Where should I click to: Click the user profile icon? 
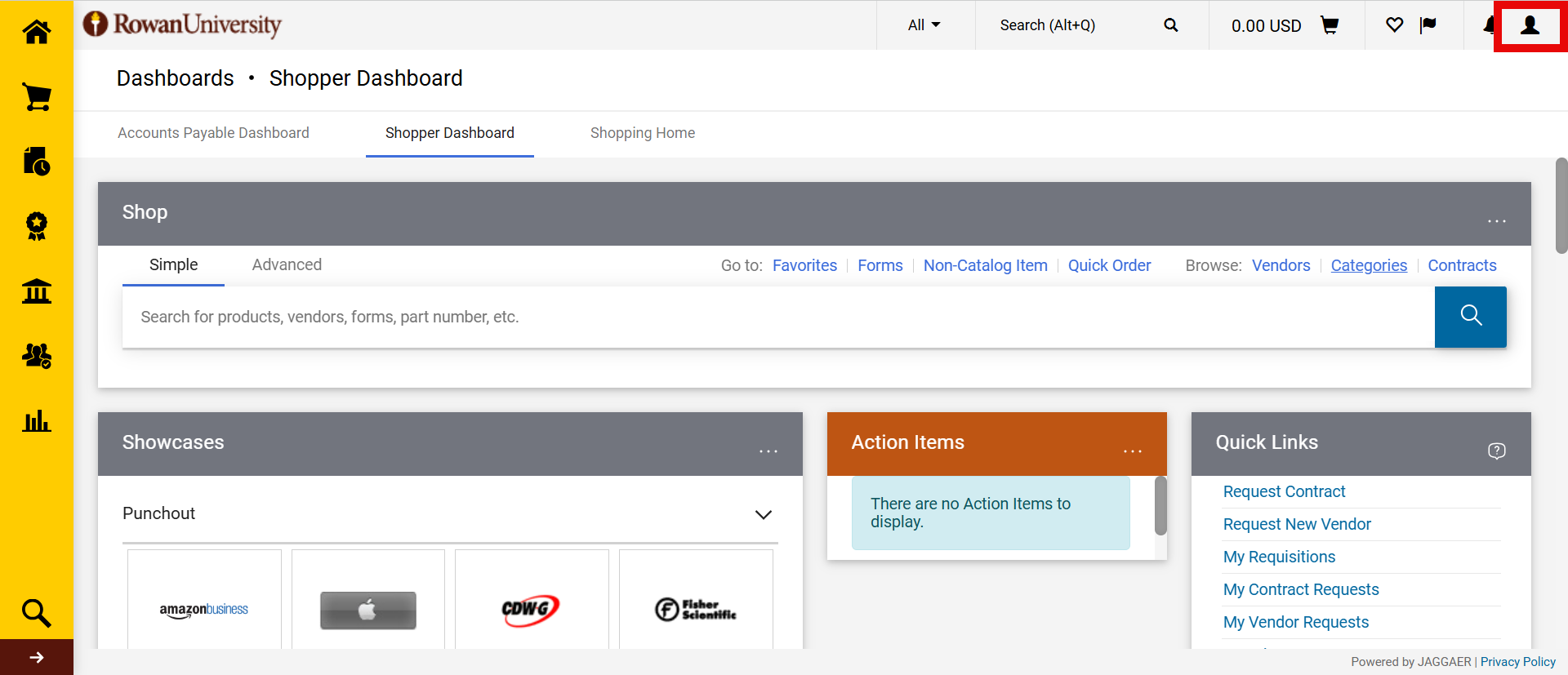[x=1530, y=26]
